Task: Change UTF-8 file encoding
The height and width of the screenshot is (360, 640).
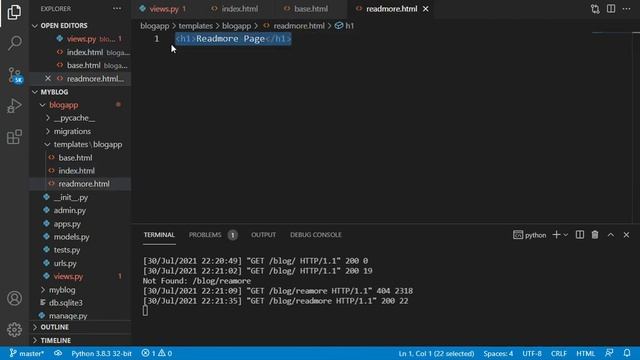Action: [x=532, y=353]
